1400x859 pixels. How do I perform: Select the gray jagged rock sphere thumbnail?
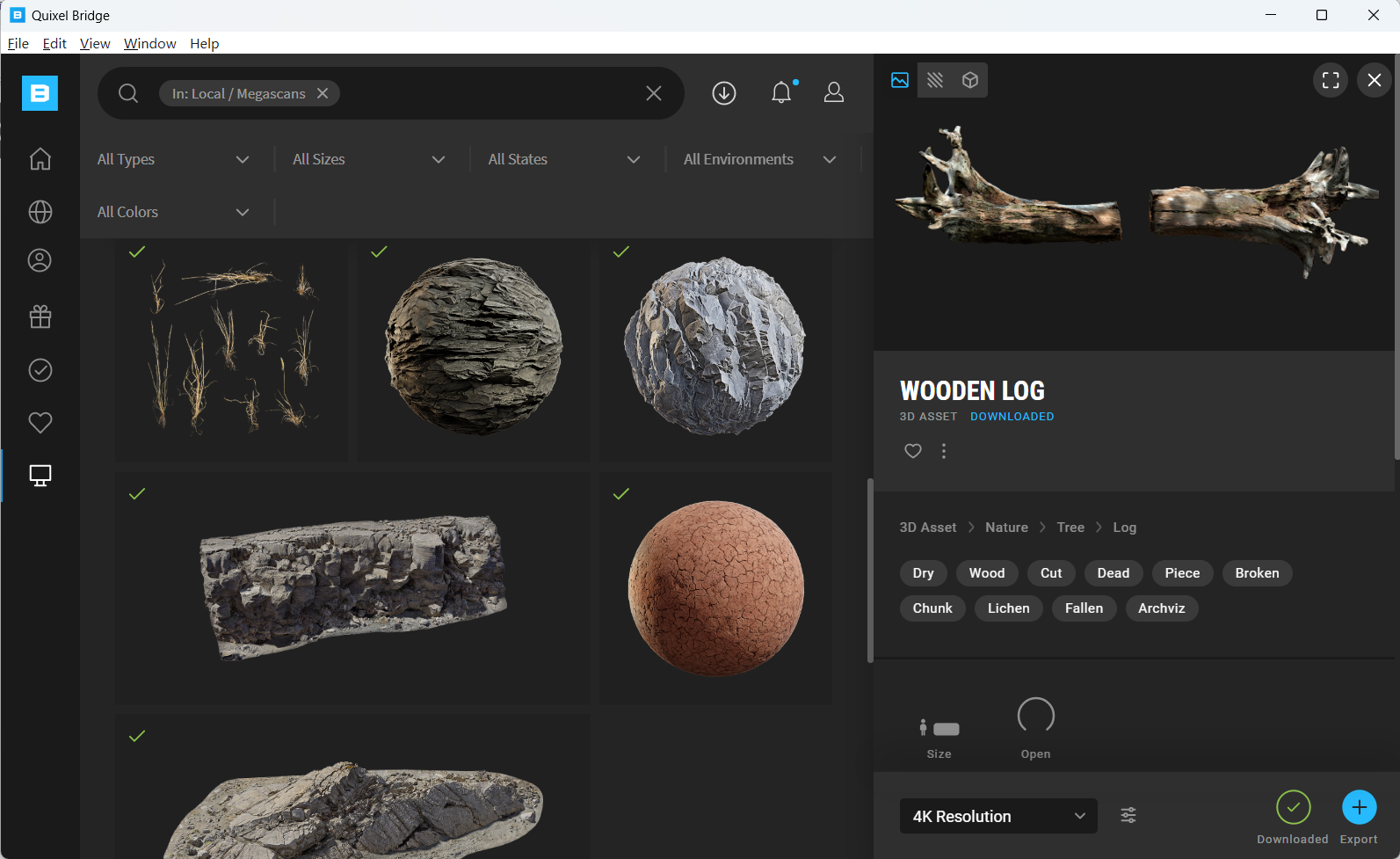coord(715,349)
